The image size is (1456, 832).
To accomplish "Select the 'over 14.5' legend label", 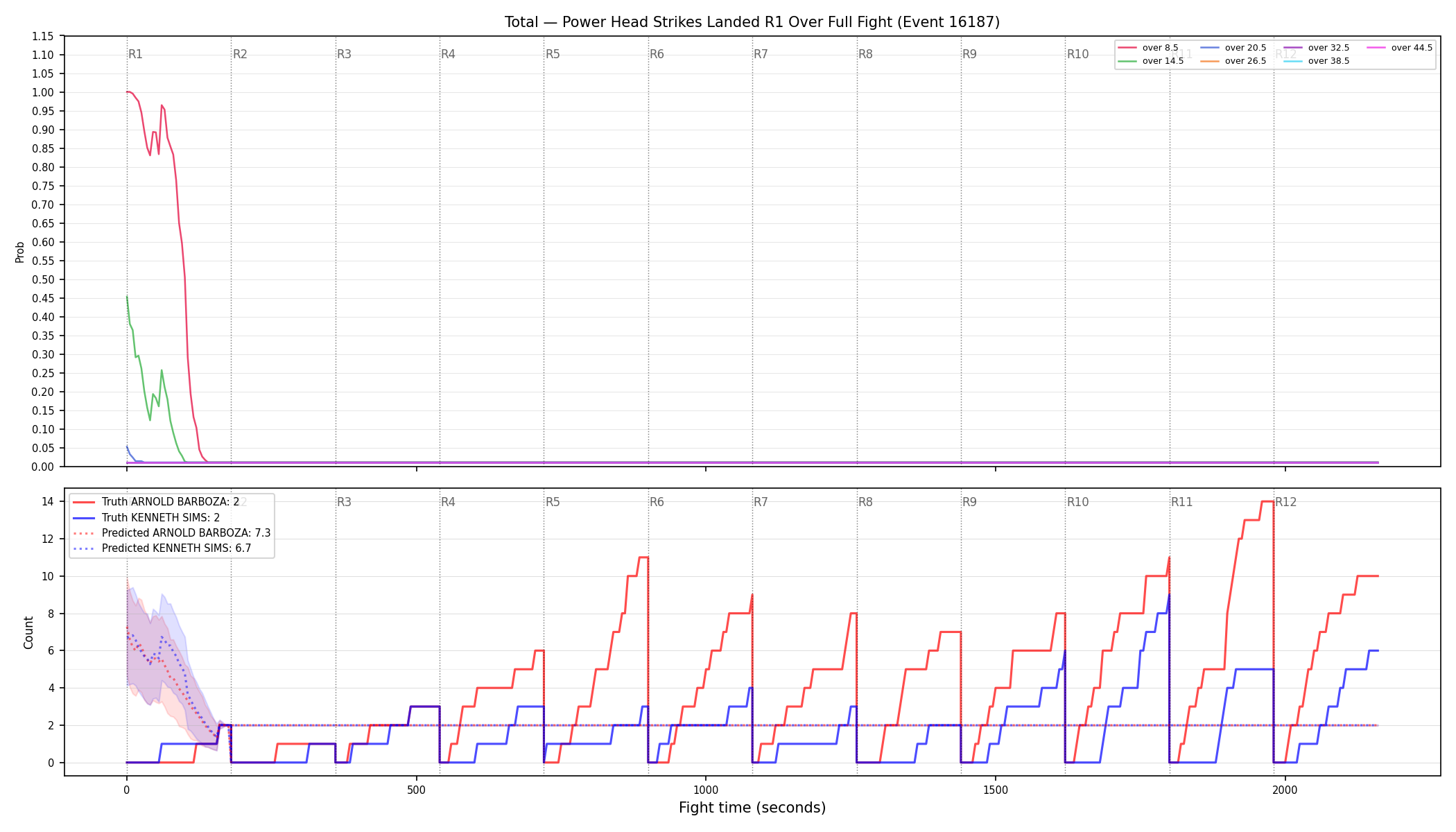I will point(1163,61).
